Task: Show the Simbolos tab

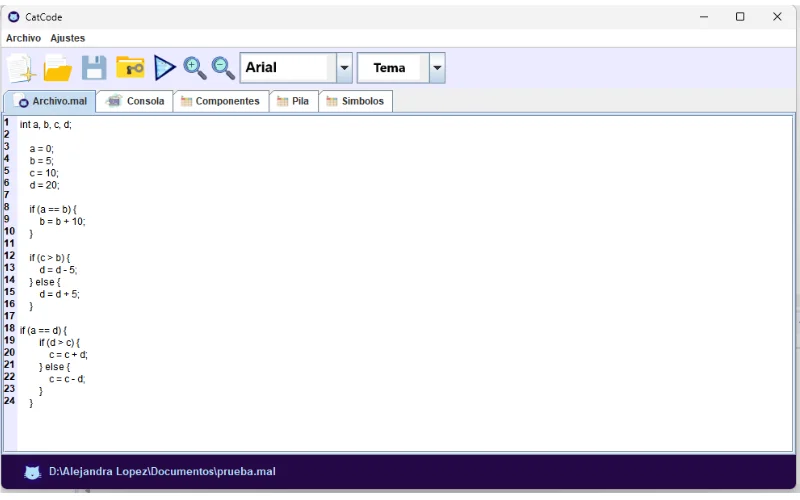Action: 356,101
